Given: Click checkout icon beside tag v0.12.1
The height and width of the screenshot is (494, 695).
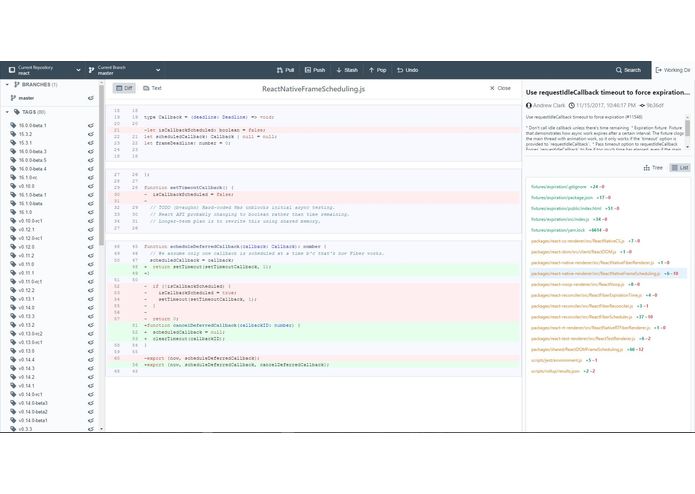Looking at the screenshot, I should point(91,229).
